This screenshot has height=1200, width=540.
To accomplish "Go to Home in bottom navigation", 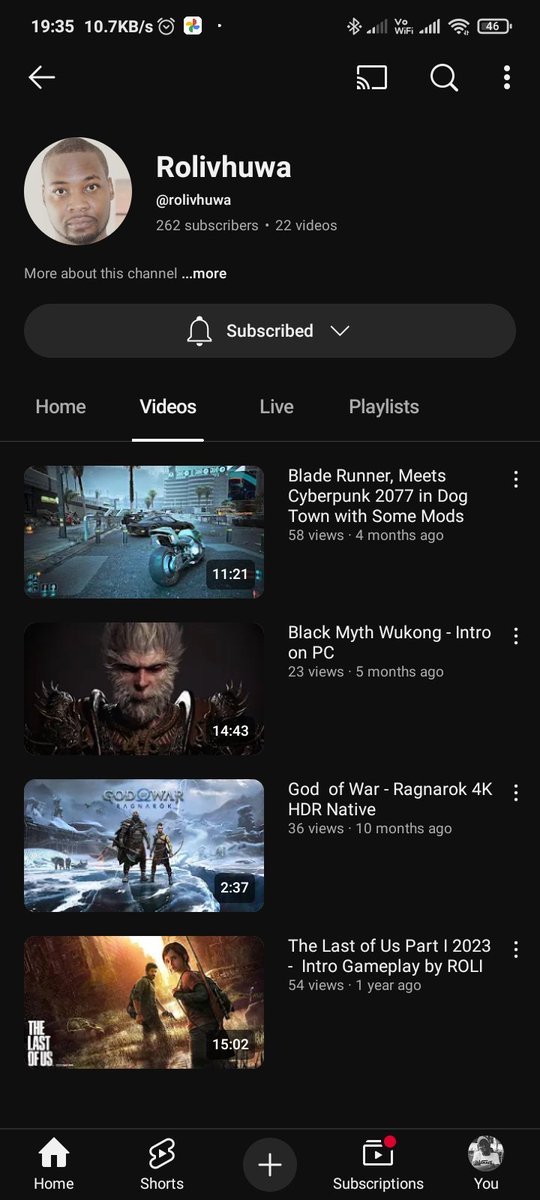I will coord(54,1166).
